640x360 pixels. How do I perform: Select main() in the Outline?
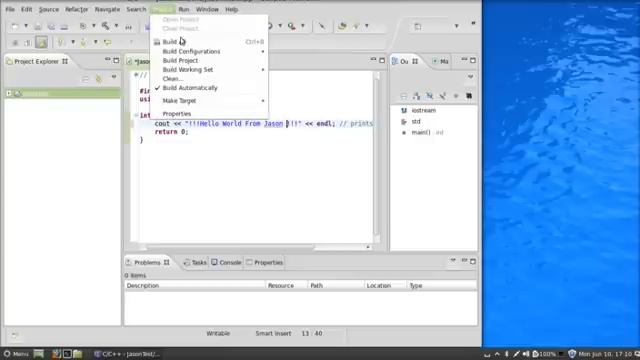421,133
